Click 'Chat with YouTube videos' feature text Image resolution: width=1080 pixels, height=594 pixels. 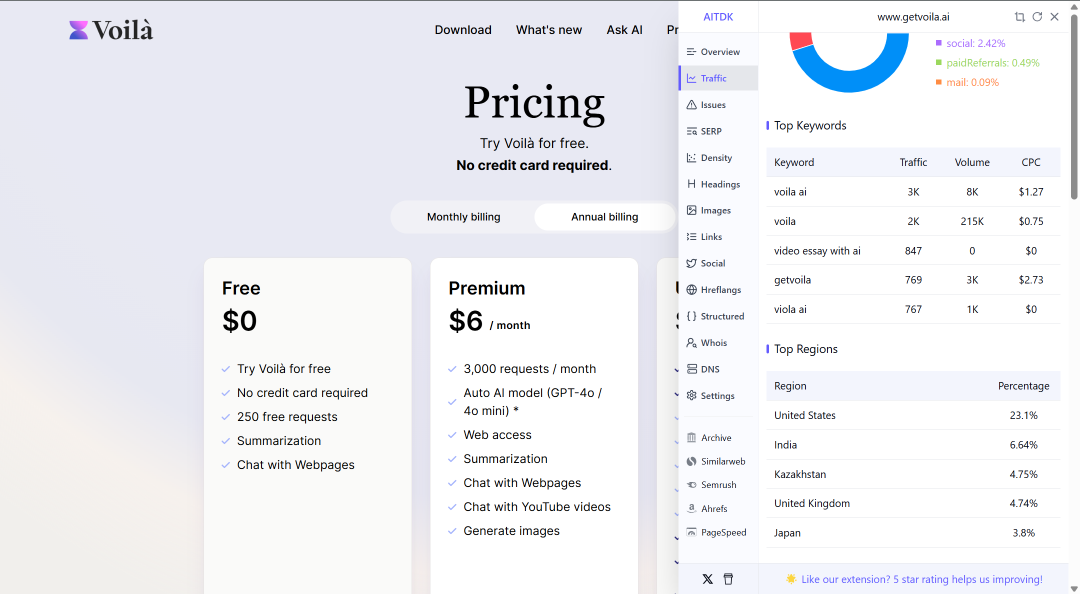pyautogui.click(x=537, y=506)
